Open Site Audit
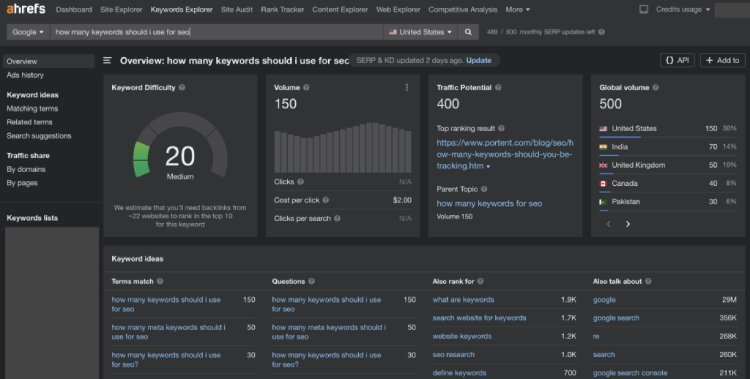Viewport: 750px width, 379px height. coord(237,10)
